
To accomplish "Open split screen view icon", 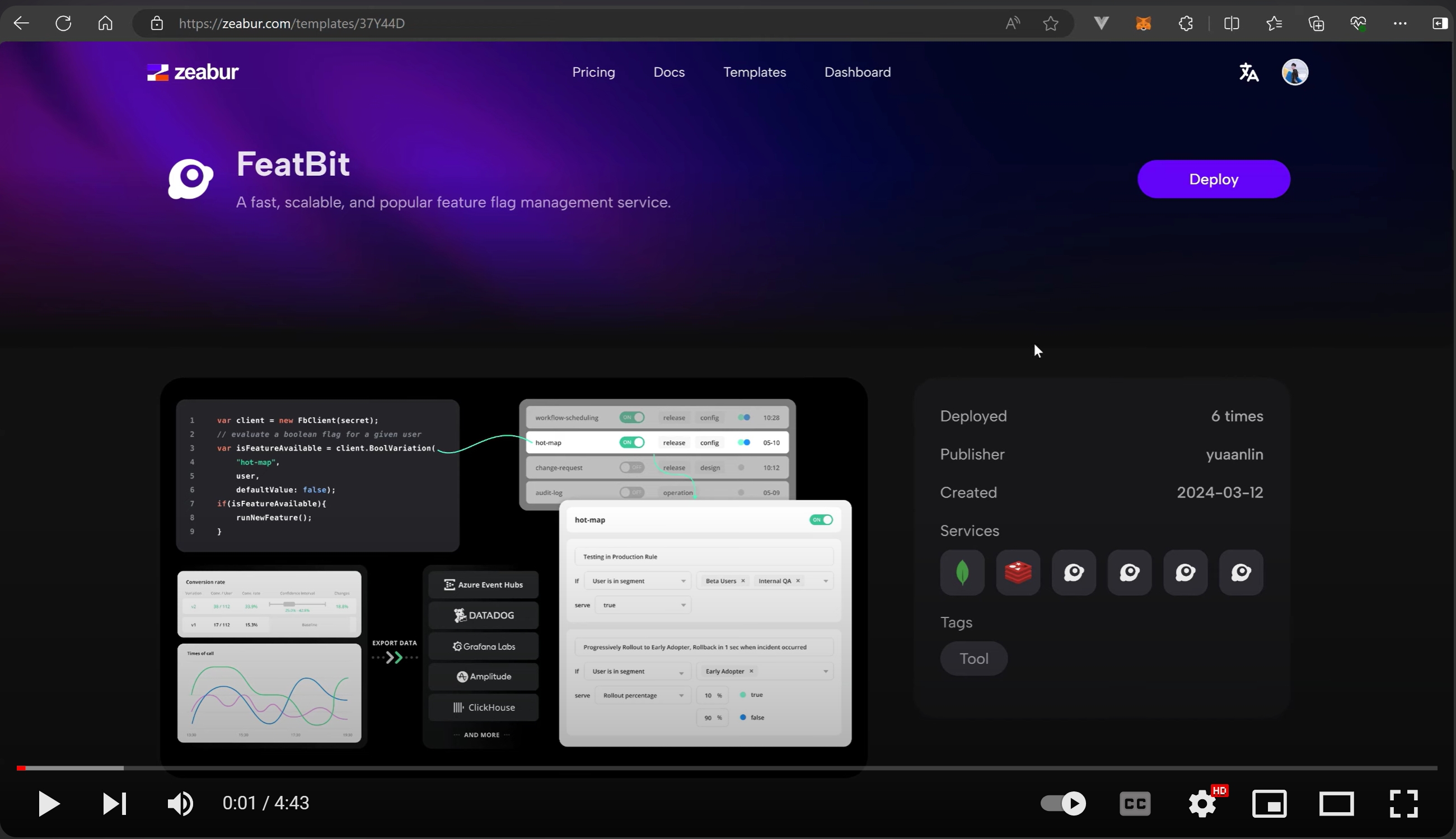I will pyautogui.click(x=1232, y=23).
